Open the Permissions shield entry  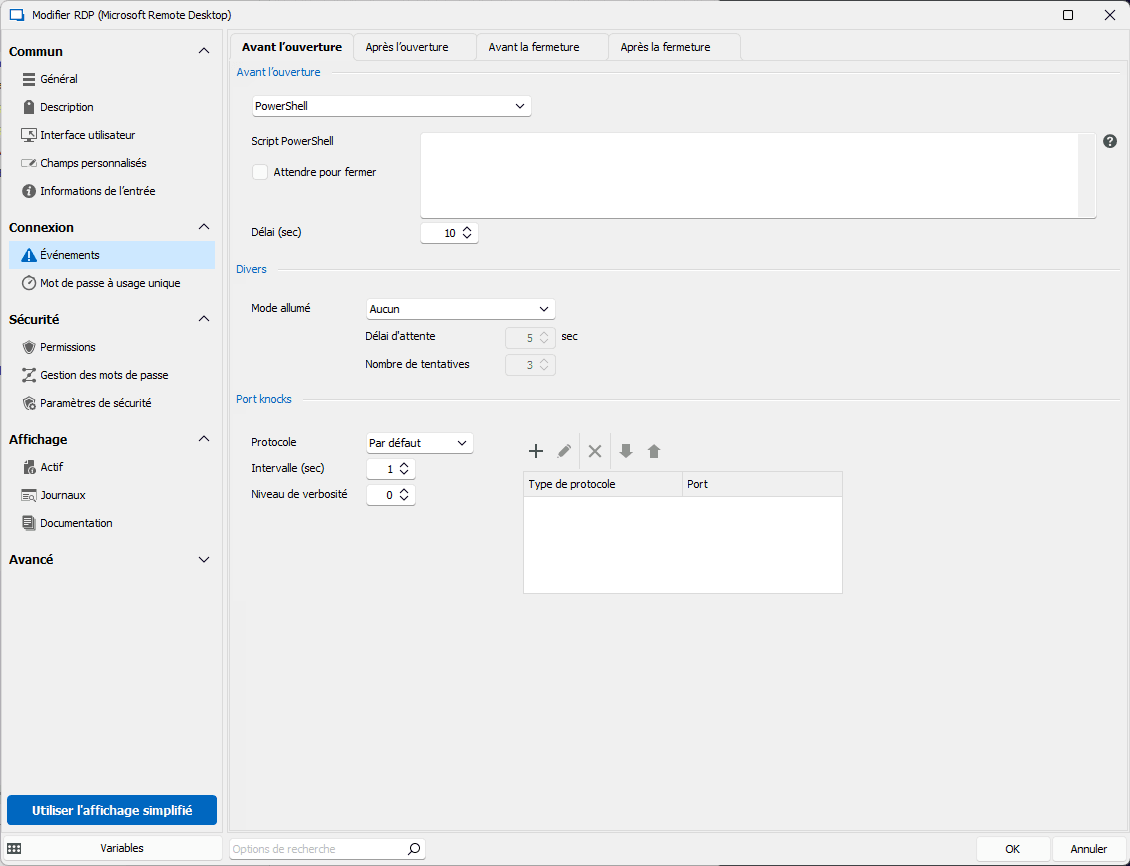[67, 347]
